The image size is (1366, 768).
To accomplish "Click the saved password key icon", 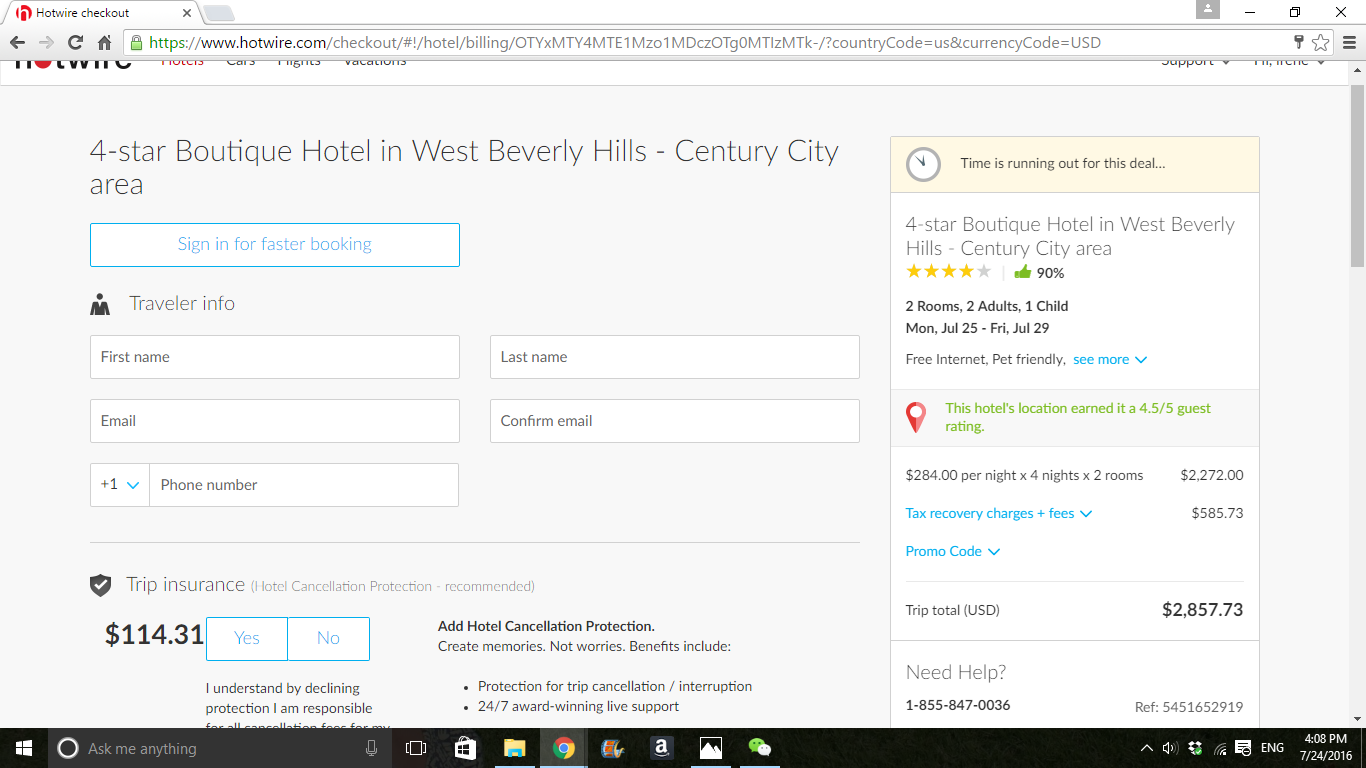I will point(1298,43).
